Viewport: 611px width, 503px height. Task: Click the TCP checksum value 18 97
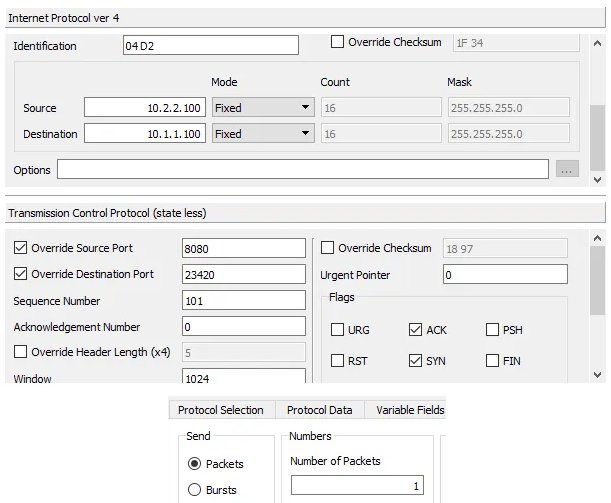(x=505, y=248)
